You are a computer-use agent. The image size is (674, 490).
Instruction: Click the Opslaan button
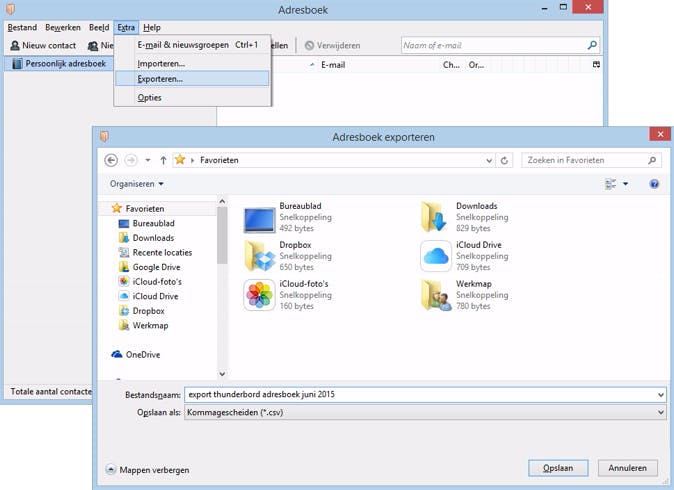[558, 468]
